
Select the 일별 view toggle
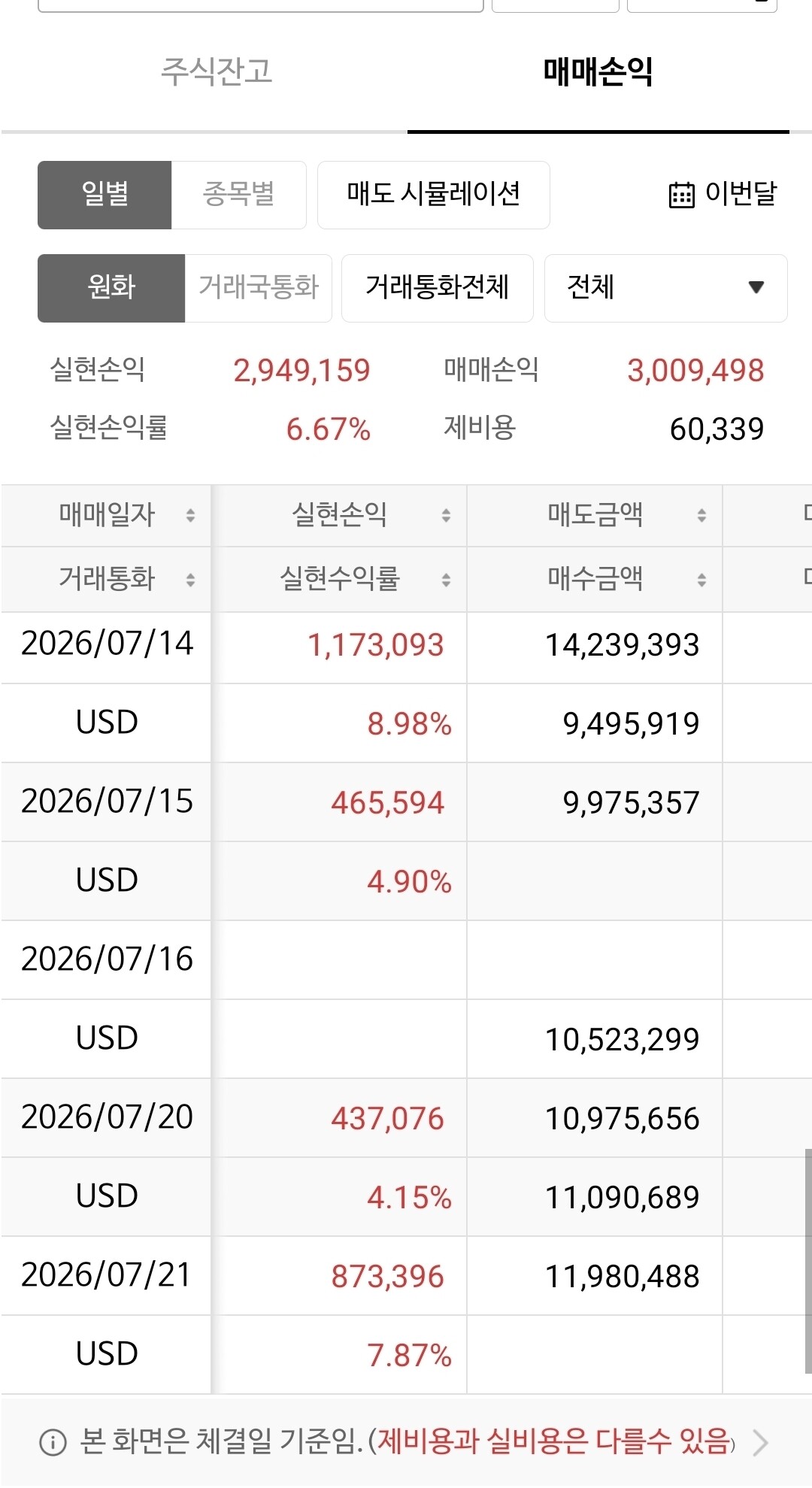tap(105, 195)
